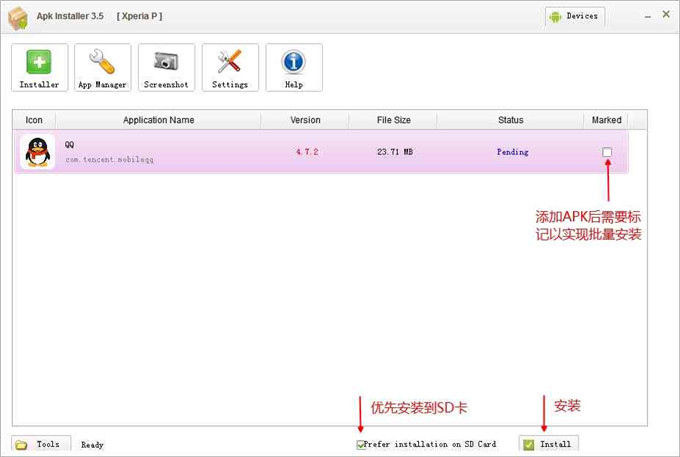680x457 pixels.
Task: Mark the QQ app checkbox
Action: click(x=607, y=152)
